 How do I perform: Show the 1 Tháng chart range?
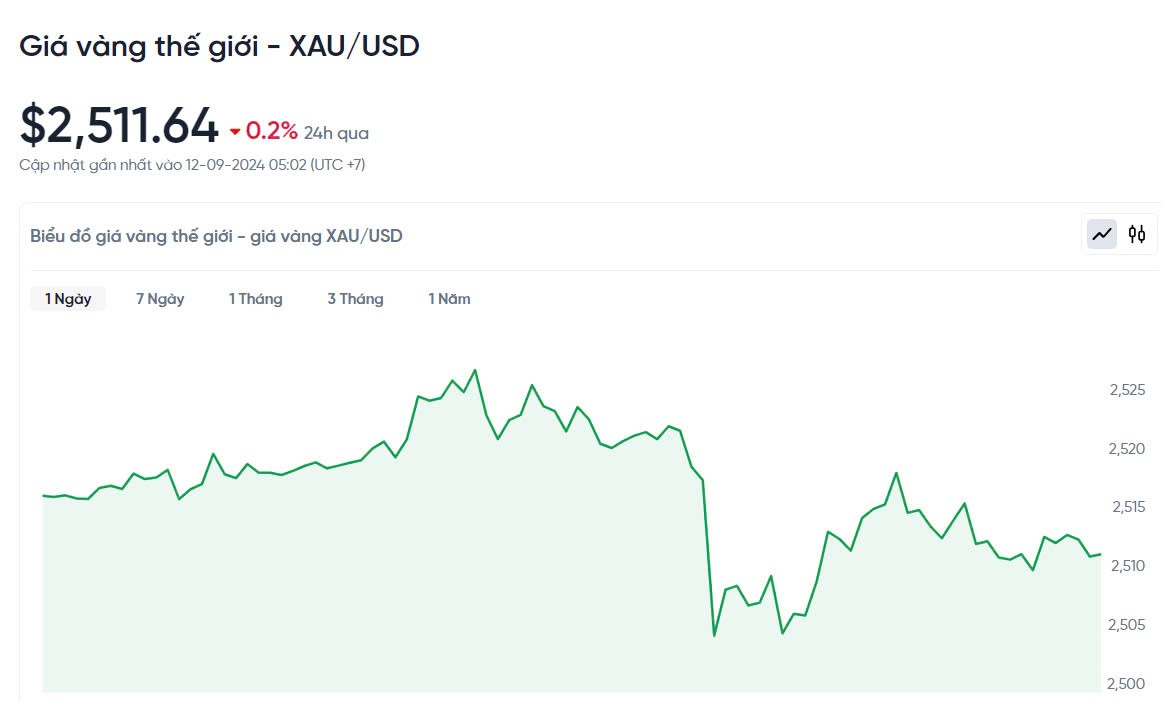(x=255, y=299)
